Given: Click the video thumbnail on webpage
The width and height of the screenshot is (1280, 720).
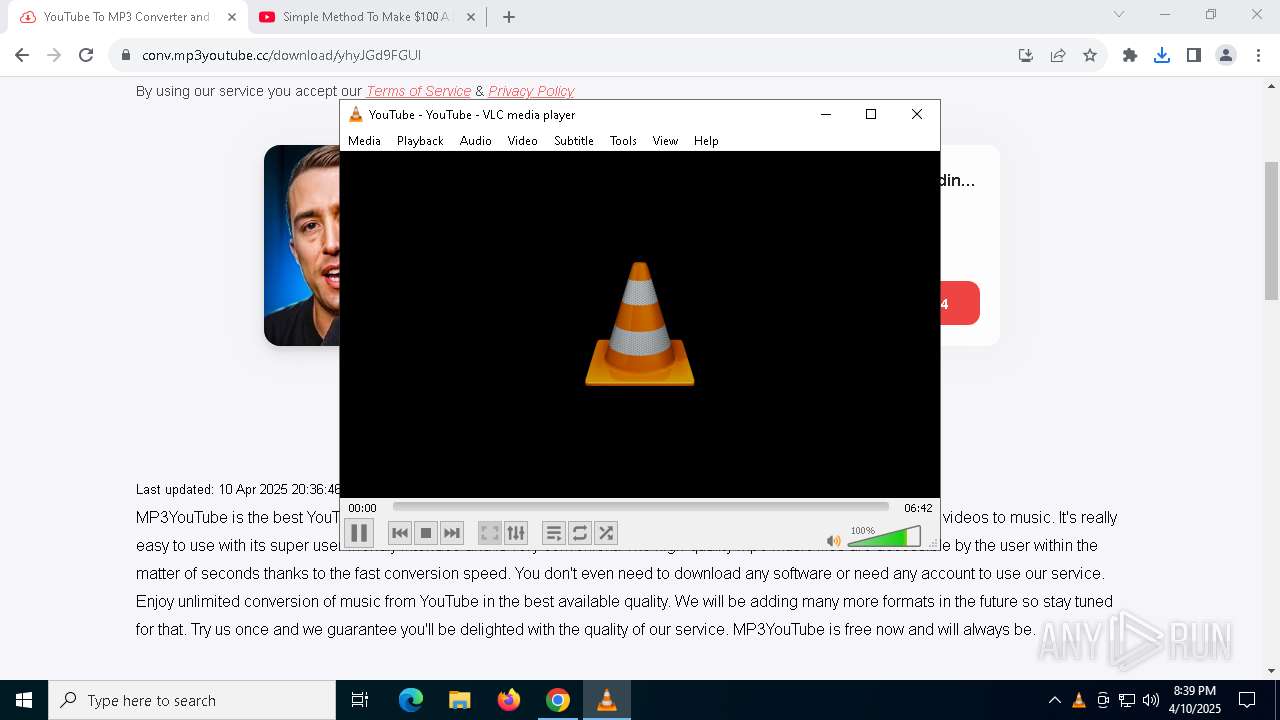Looking at the screenshot, I should tap(301, 245).
